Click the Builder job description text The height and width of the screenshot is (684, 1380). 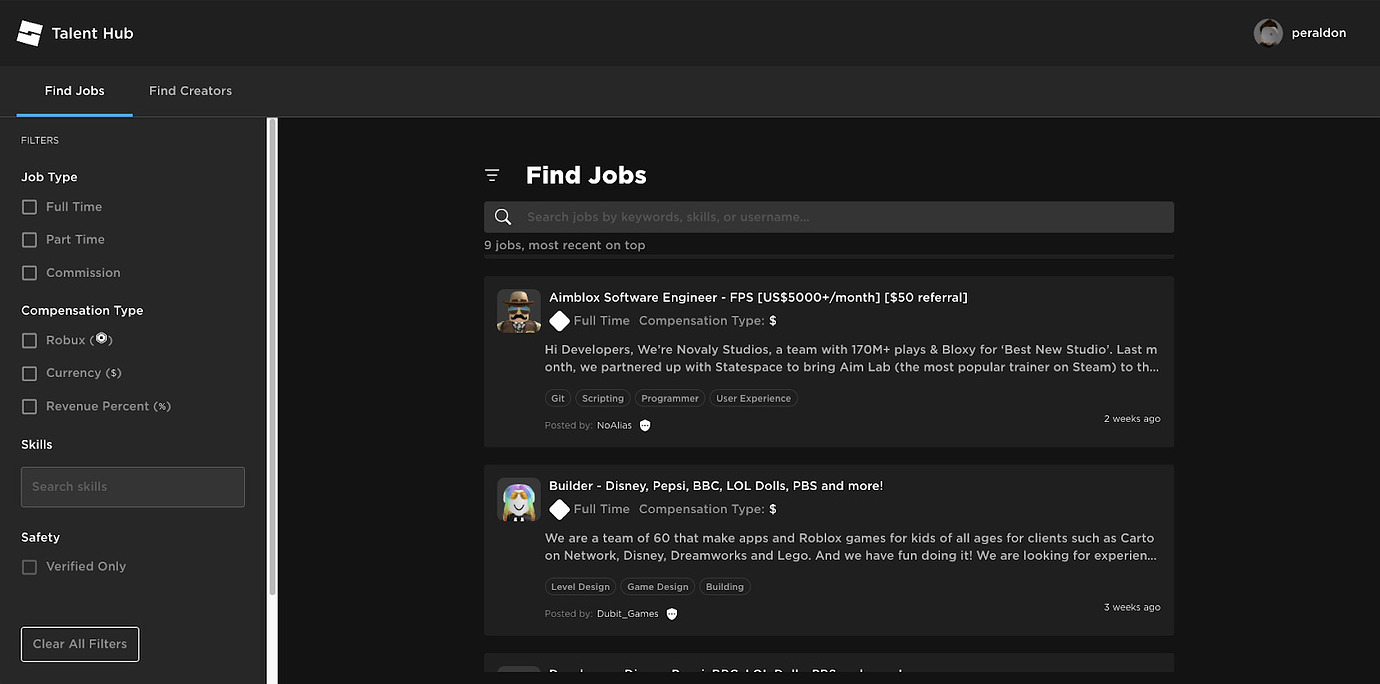pyautogui.click(x=852, y=547)
